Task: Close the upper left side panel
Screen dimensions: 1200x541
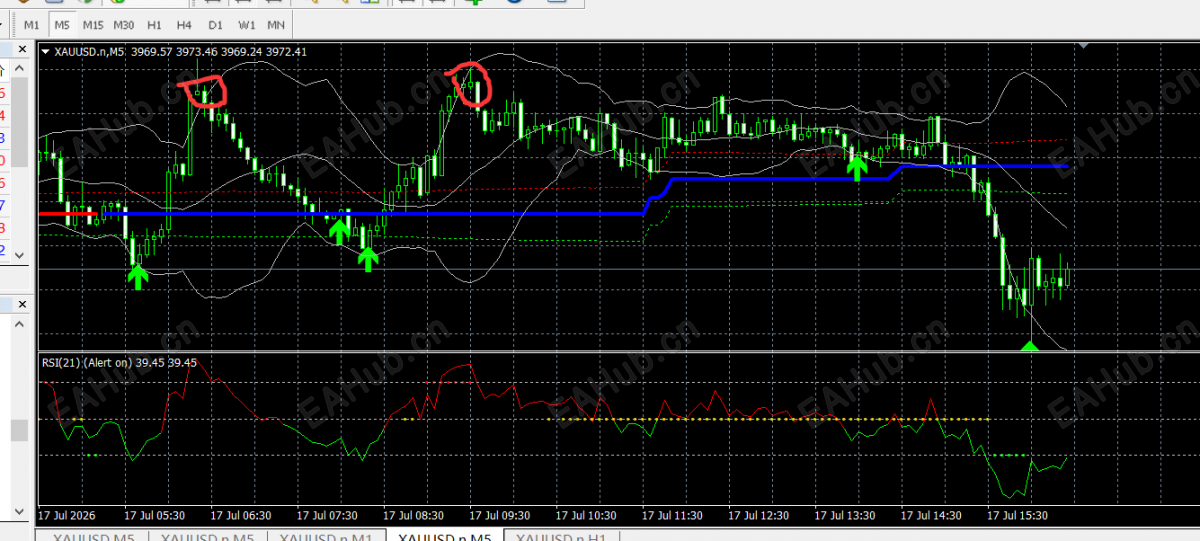Action: (20, 49)
